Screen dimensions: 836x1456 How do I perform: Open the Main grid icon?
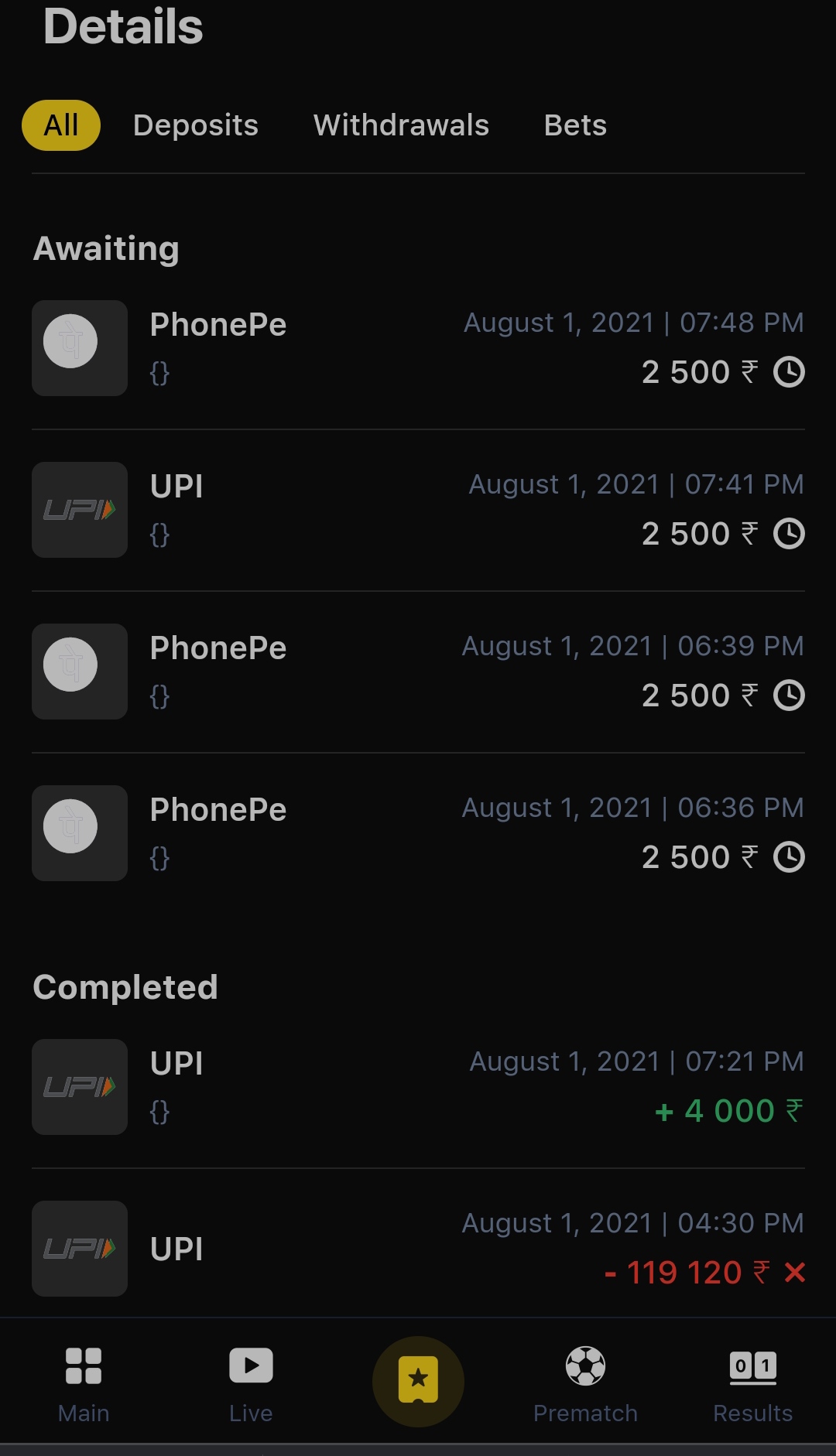click(x=84, y=1366)
